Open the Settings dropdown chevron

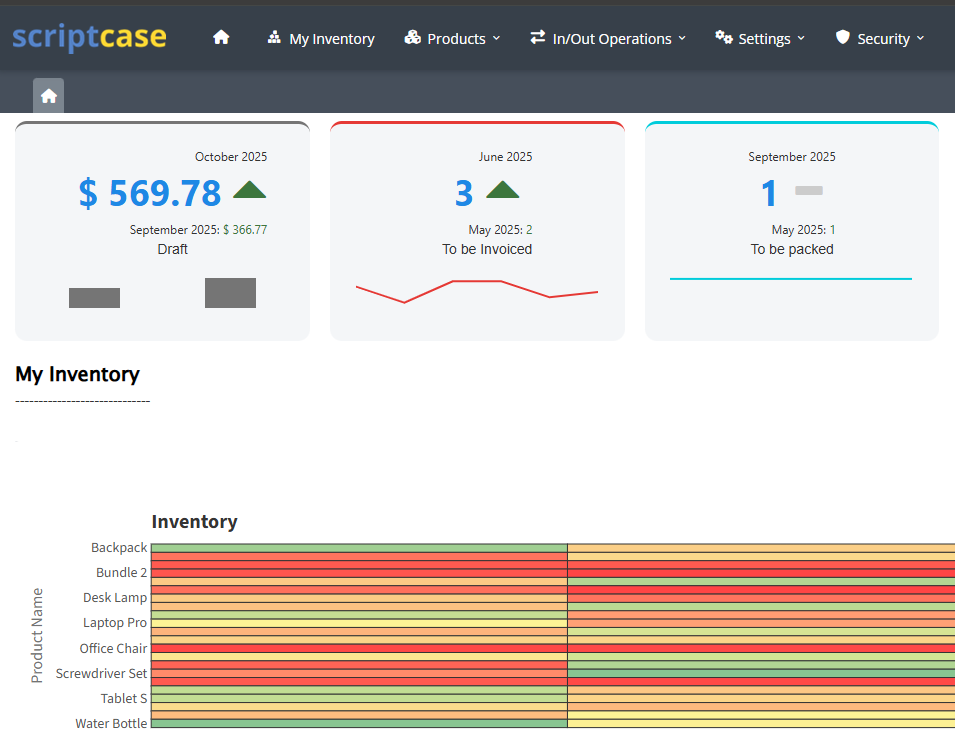coord(801,39)
